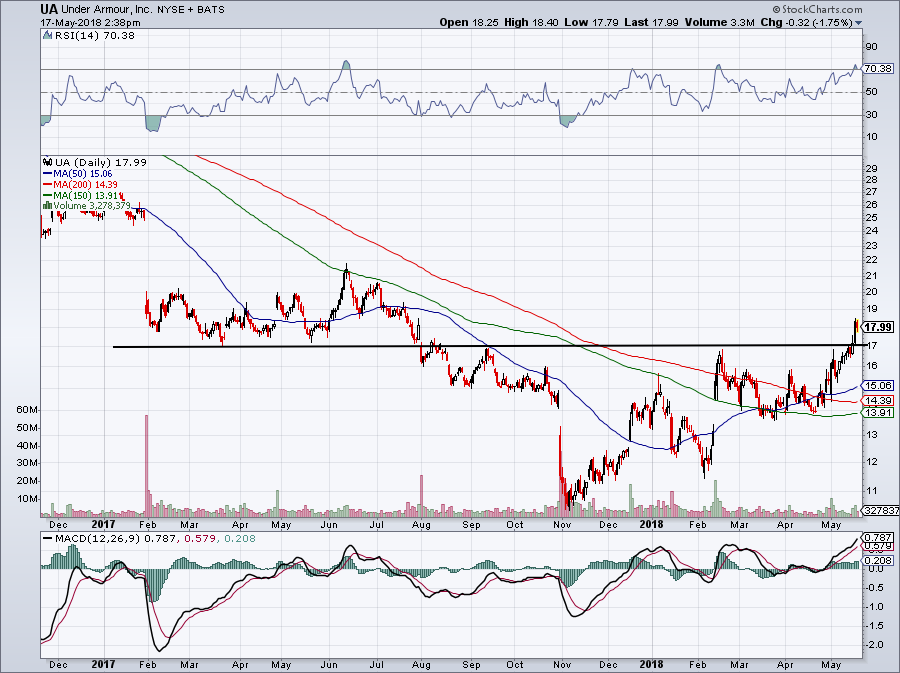Click the 10M volume axis label
The width and height of the screenshot is (900, 673).
[x=28, y=499]
